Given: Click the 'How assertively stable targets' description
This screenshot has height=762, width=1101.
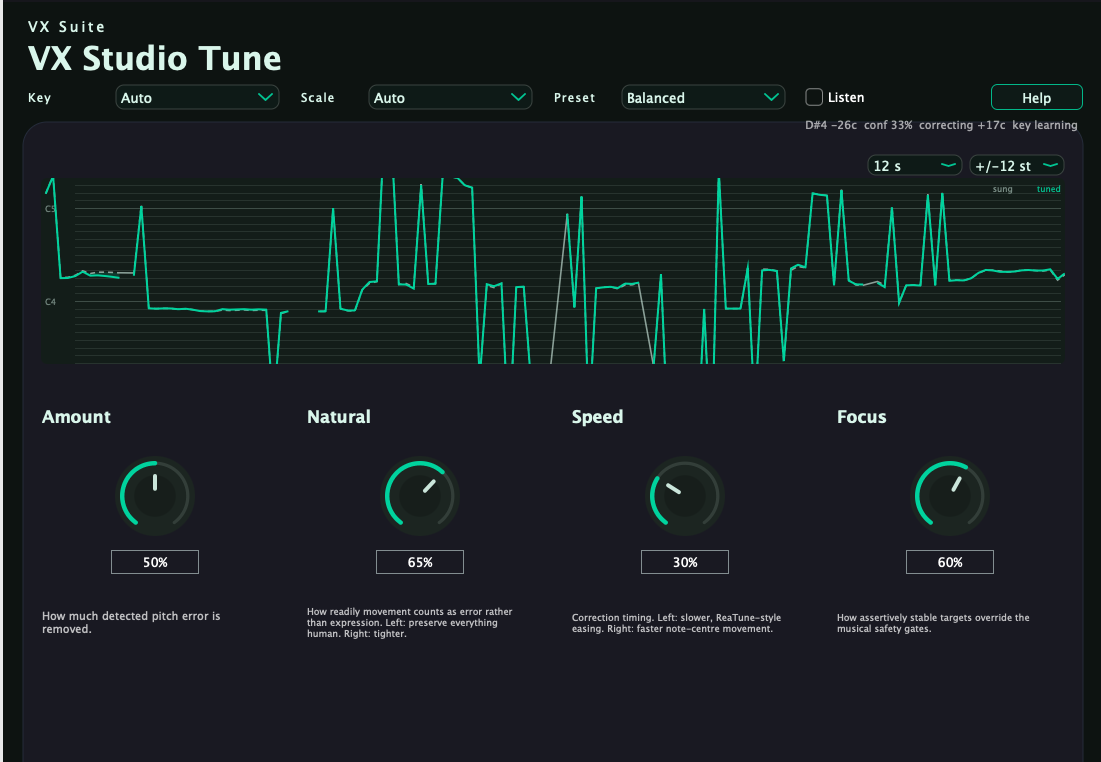Looking at the screenshot, I should pyautogui.click(x=933, y=623).
